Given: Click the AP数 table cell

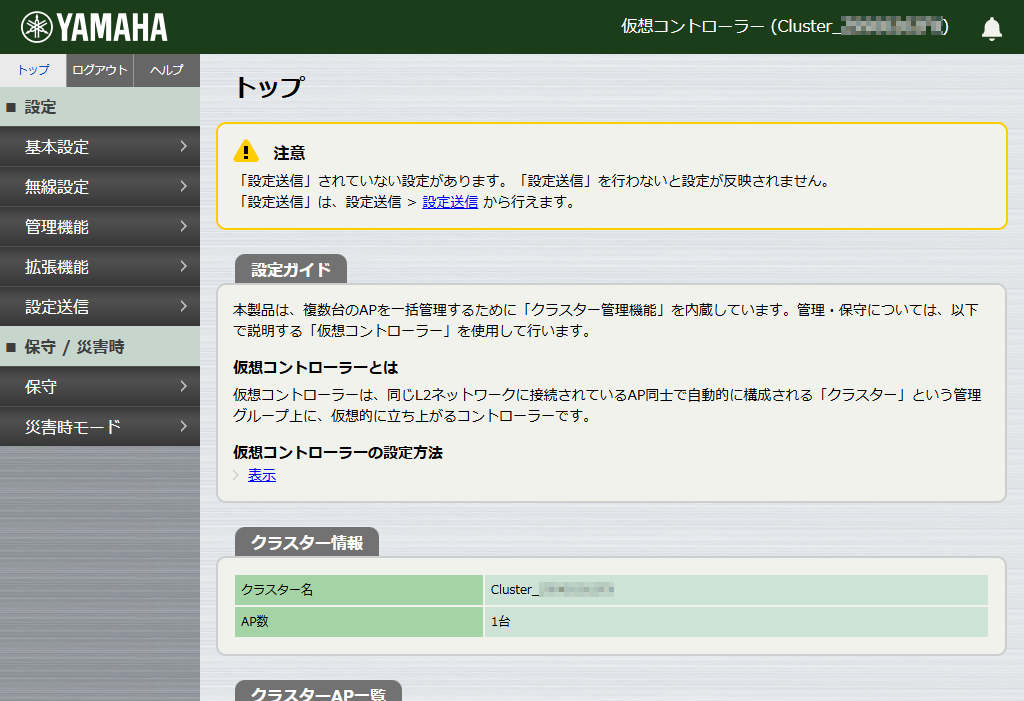Looking at the screenshot, I should (x=359, y=621).
